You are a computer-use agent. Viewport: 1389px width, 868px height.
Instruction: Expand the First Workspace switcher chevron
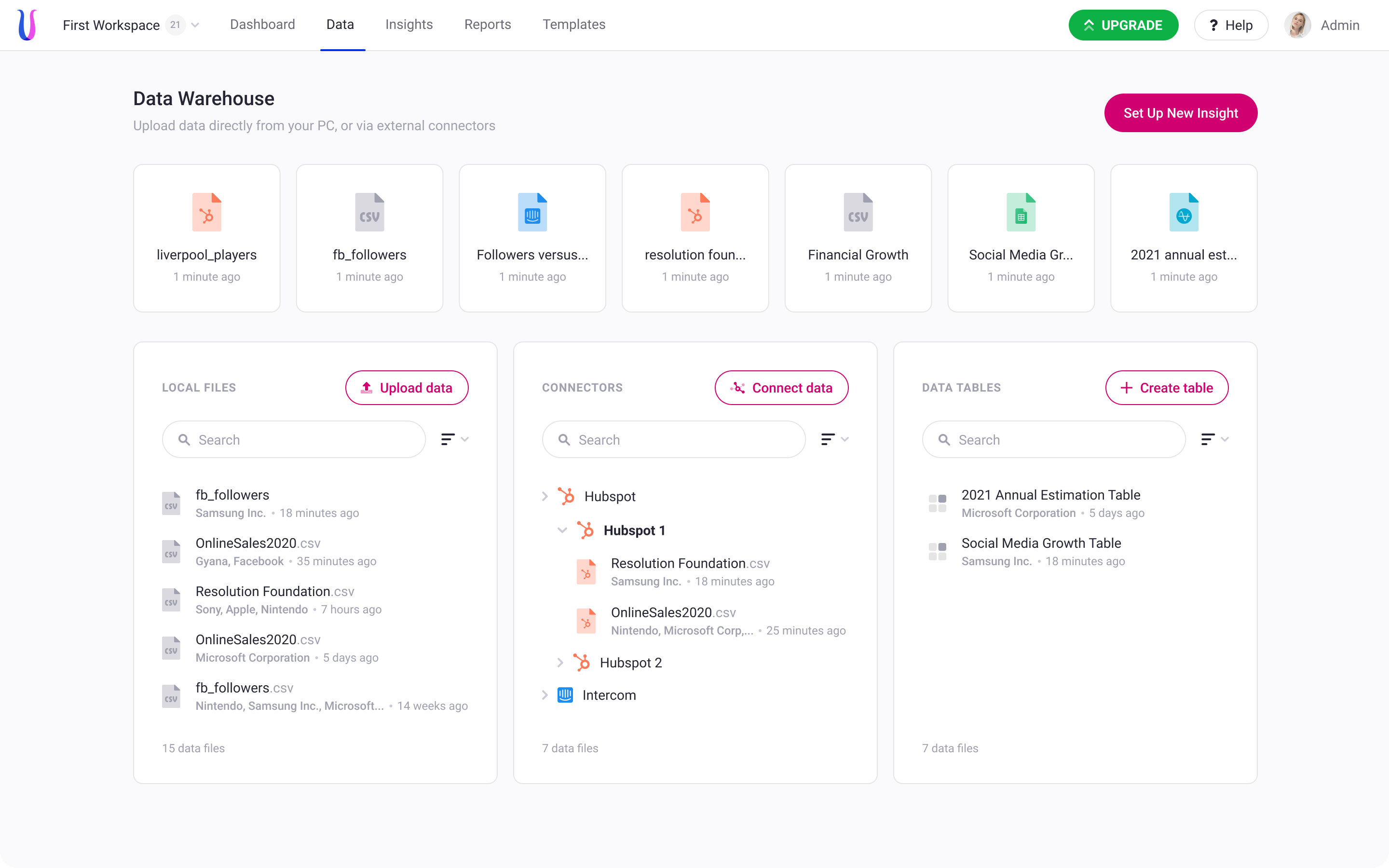pyautogui.click(x=195, y=25)
